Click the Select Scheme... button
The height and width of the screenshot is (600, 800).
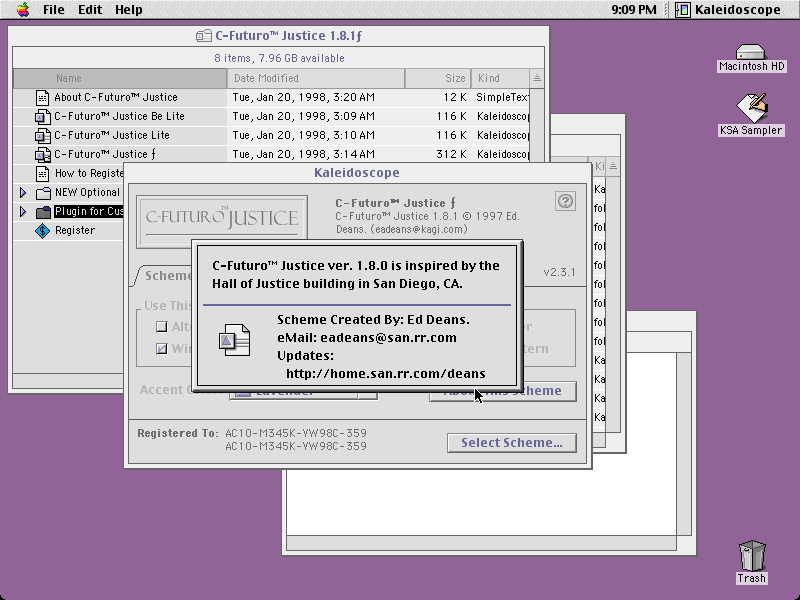[x=512, y=443]
